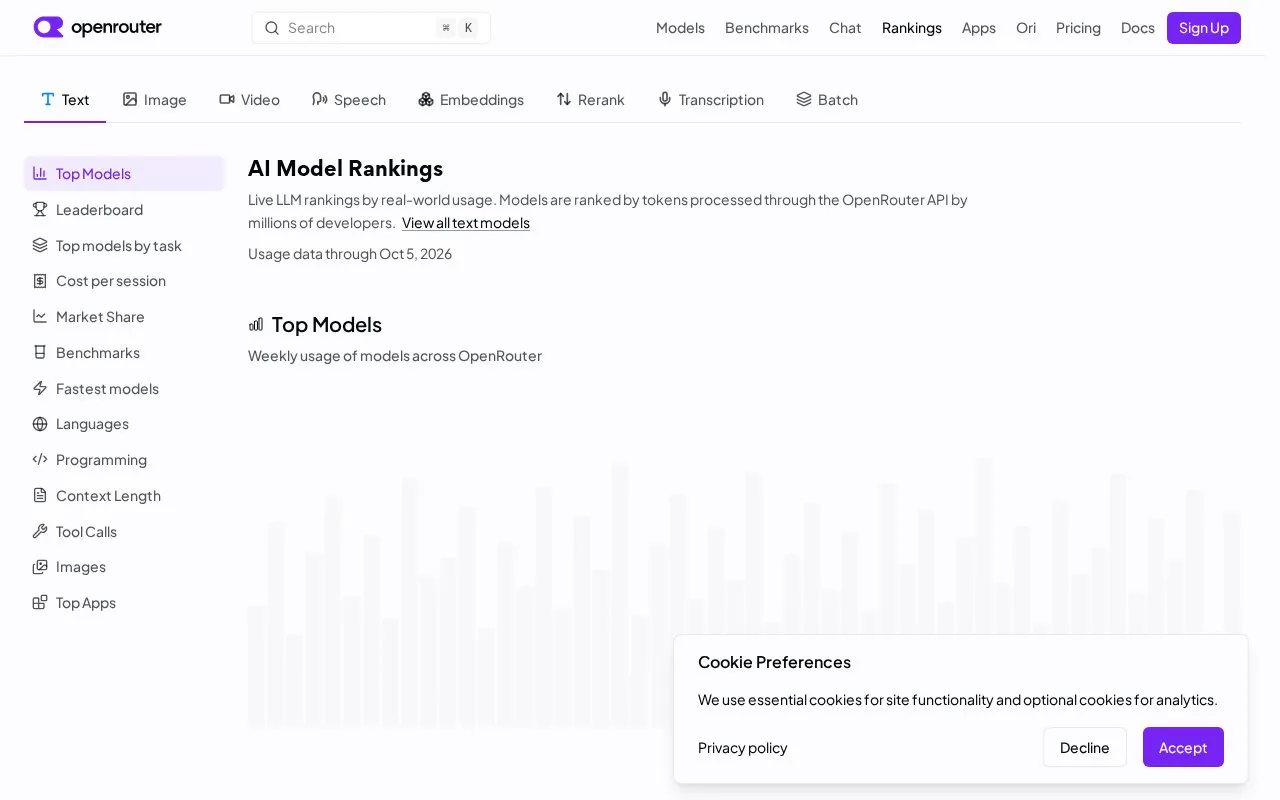Open the Benchmarks sidebar item
This screenshot has width=1280, height=800.
pyautogui.click(x=124, y=352)
